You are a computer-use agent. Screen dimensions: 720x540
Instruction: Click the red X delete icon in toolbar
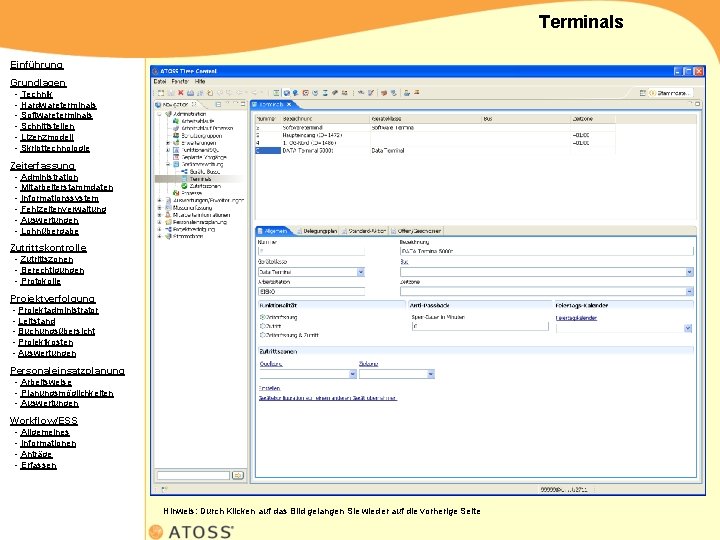coord(181,93)
